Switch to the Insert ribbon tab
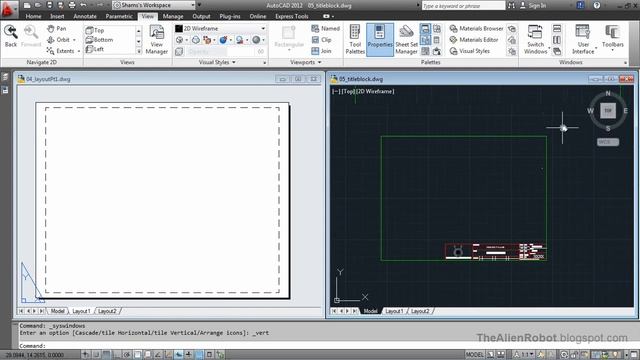This screenshot has height=360, width=640. click(57, 16)
